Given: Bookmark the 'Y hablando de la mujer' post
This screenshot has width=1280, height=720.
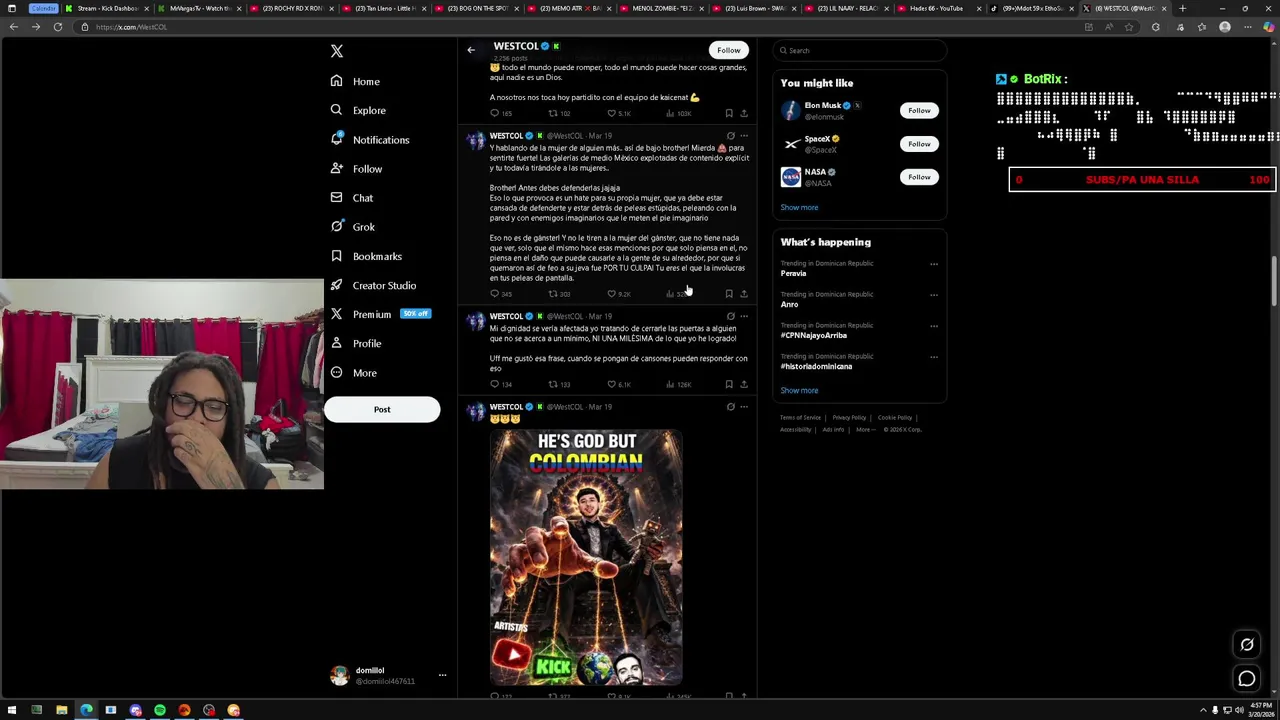Looking at the screenshot, I should tap(729, 294).
